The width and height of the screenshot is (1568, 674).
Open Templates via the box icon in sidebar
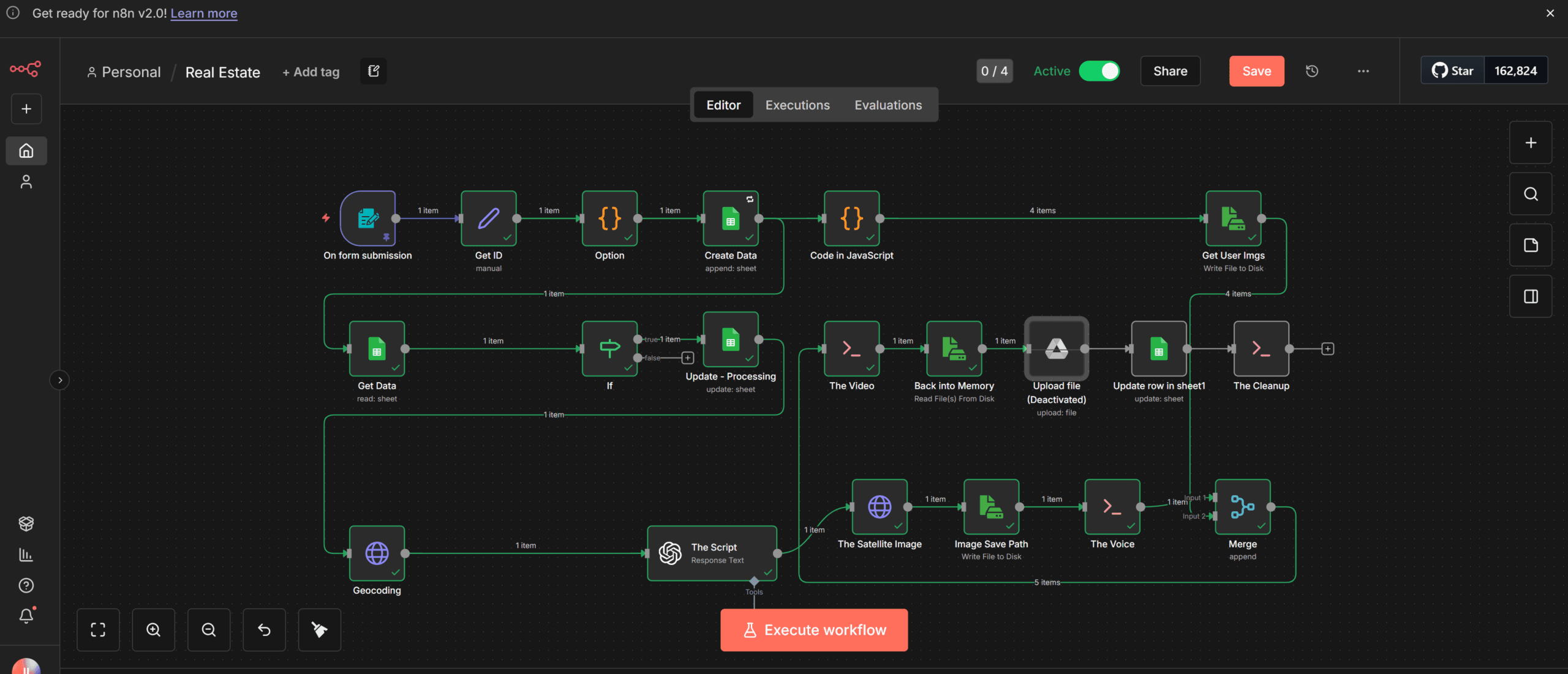[x=26, y=523]
